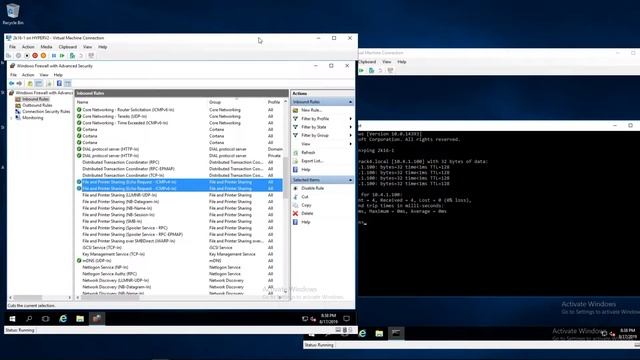Viewport: 640px width, 360px height.
Task: Select Connection Security Rules in the tree
Action: point(46,111)
